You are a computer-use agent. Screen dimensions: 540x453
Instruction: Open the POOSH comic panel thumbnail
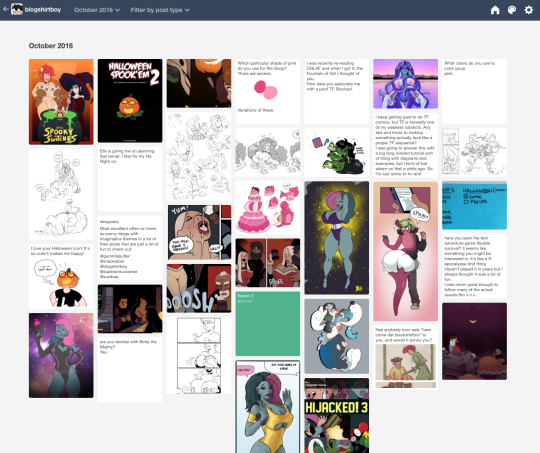coord(199,288)
